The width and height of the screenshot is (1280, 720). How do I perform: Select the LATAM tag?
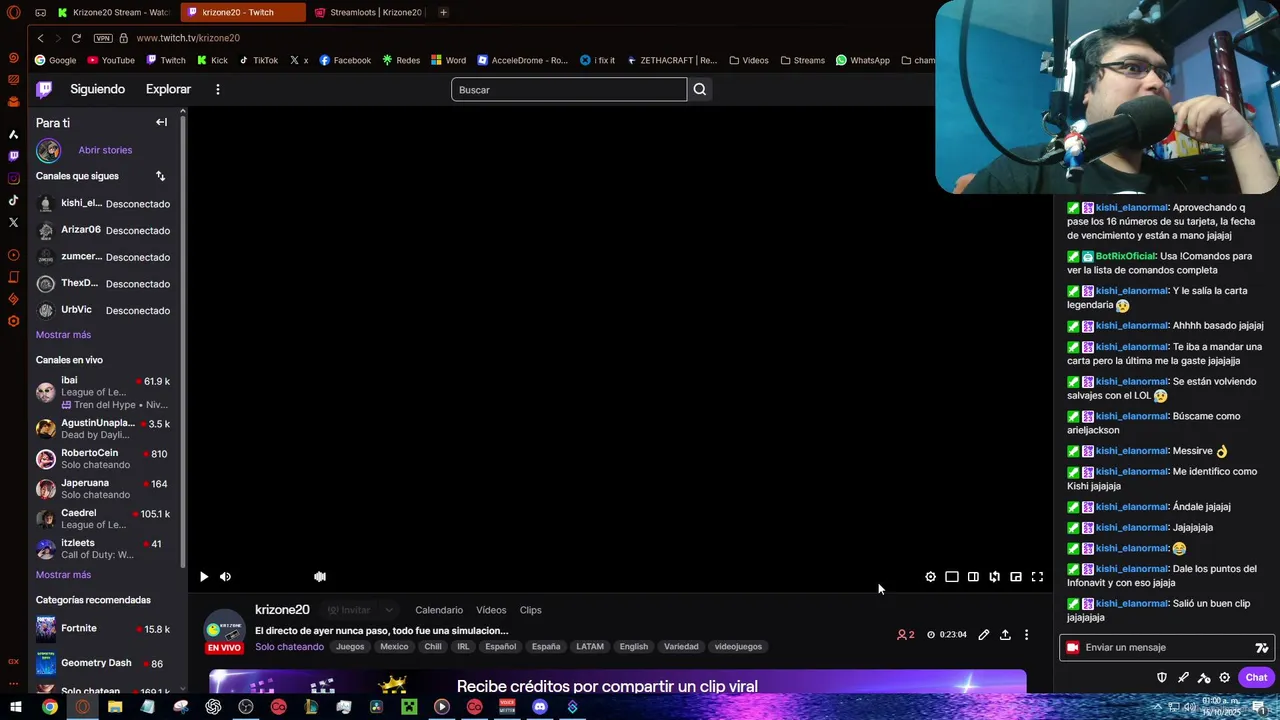(590, 647)
